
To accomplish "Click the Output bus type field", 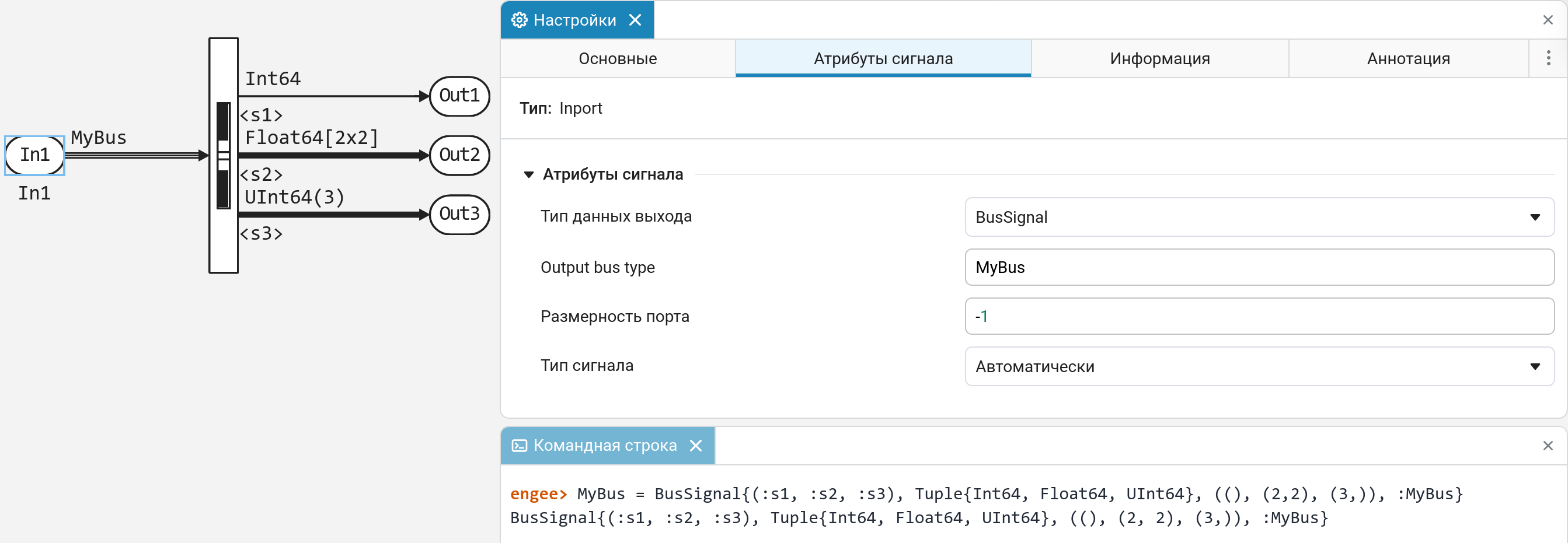I will pos(1259,268).
